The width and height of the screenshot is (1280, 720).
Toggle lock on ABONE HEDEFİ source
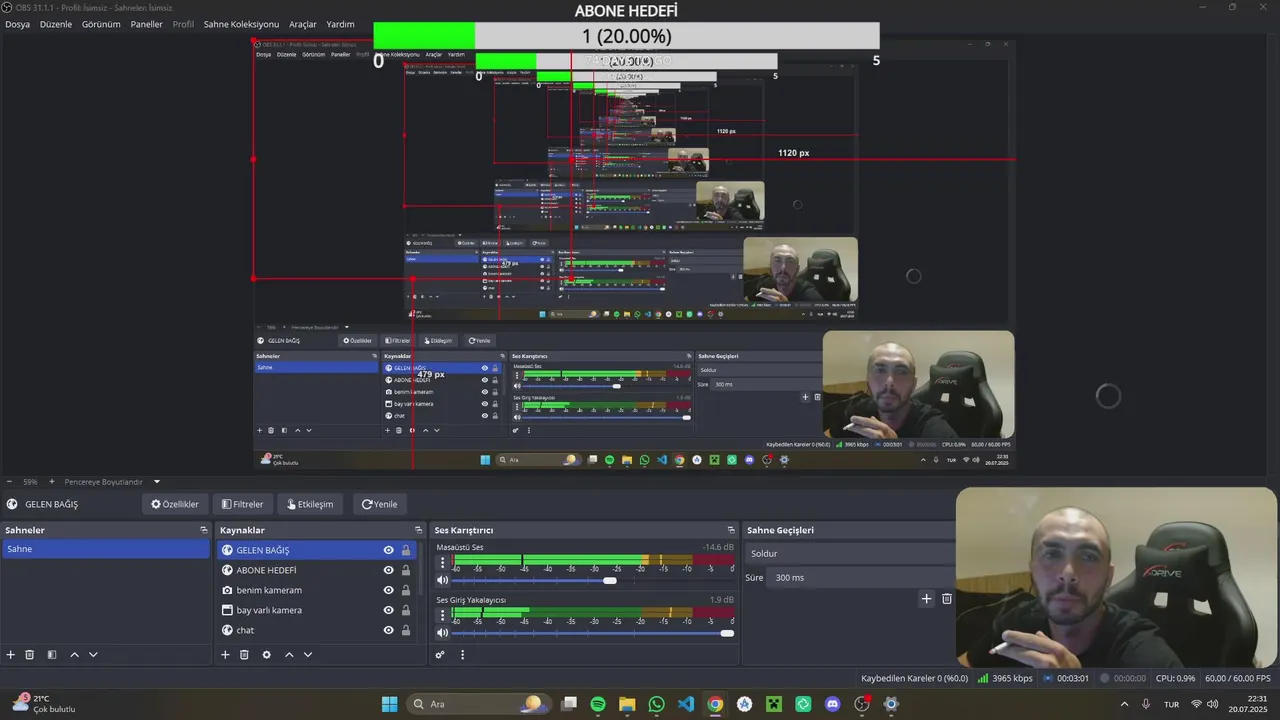pos(406,570)
